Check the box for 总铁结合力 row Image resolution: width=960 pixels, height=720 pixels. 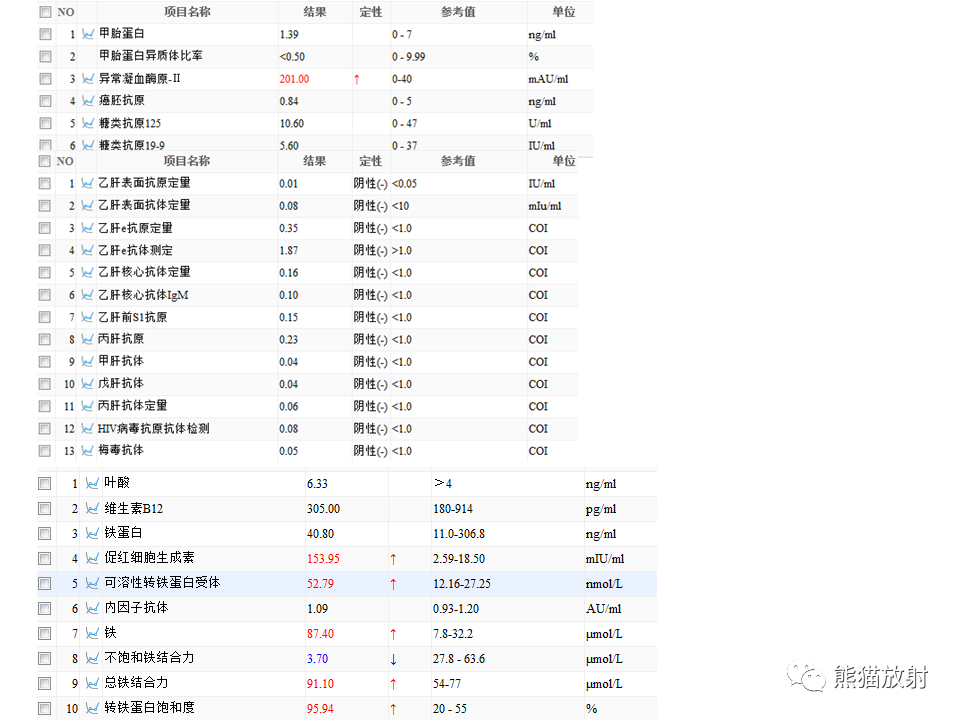point(45,683)
